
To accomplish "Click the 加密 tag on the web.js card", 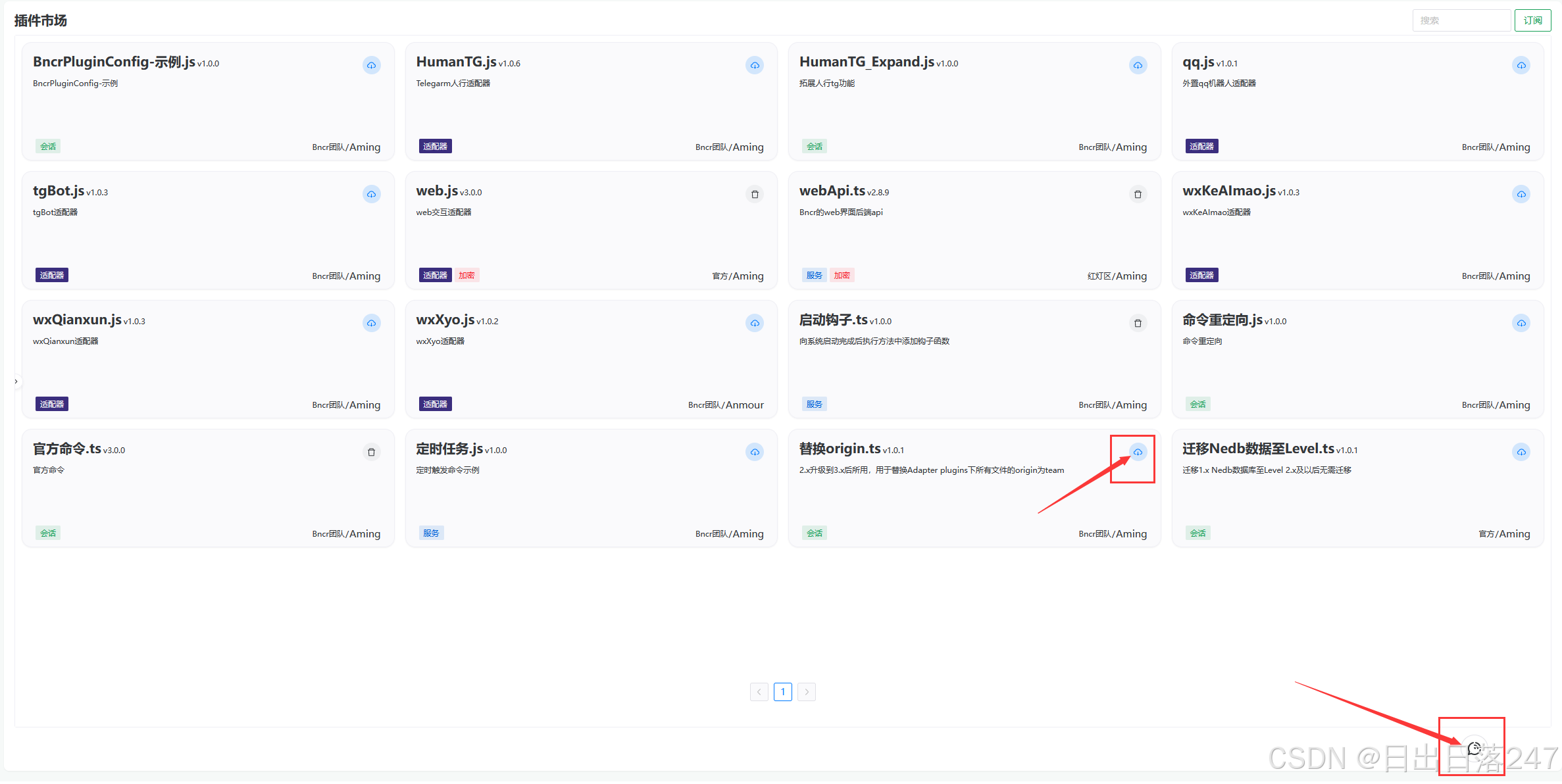I will [x=466, y=276].
